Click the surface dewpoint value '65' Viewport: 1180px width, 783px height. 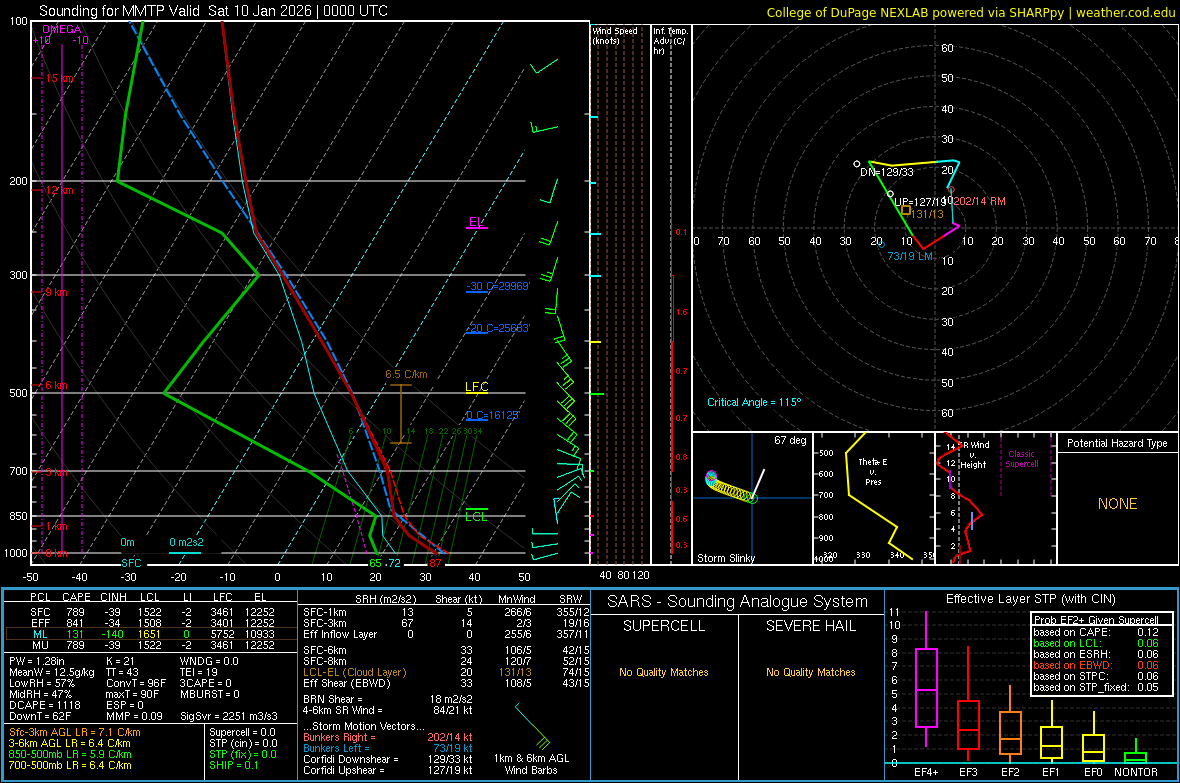pyautogui.click(x=375, y=563)
